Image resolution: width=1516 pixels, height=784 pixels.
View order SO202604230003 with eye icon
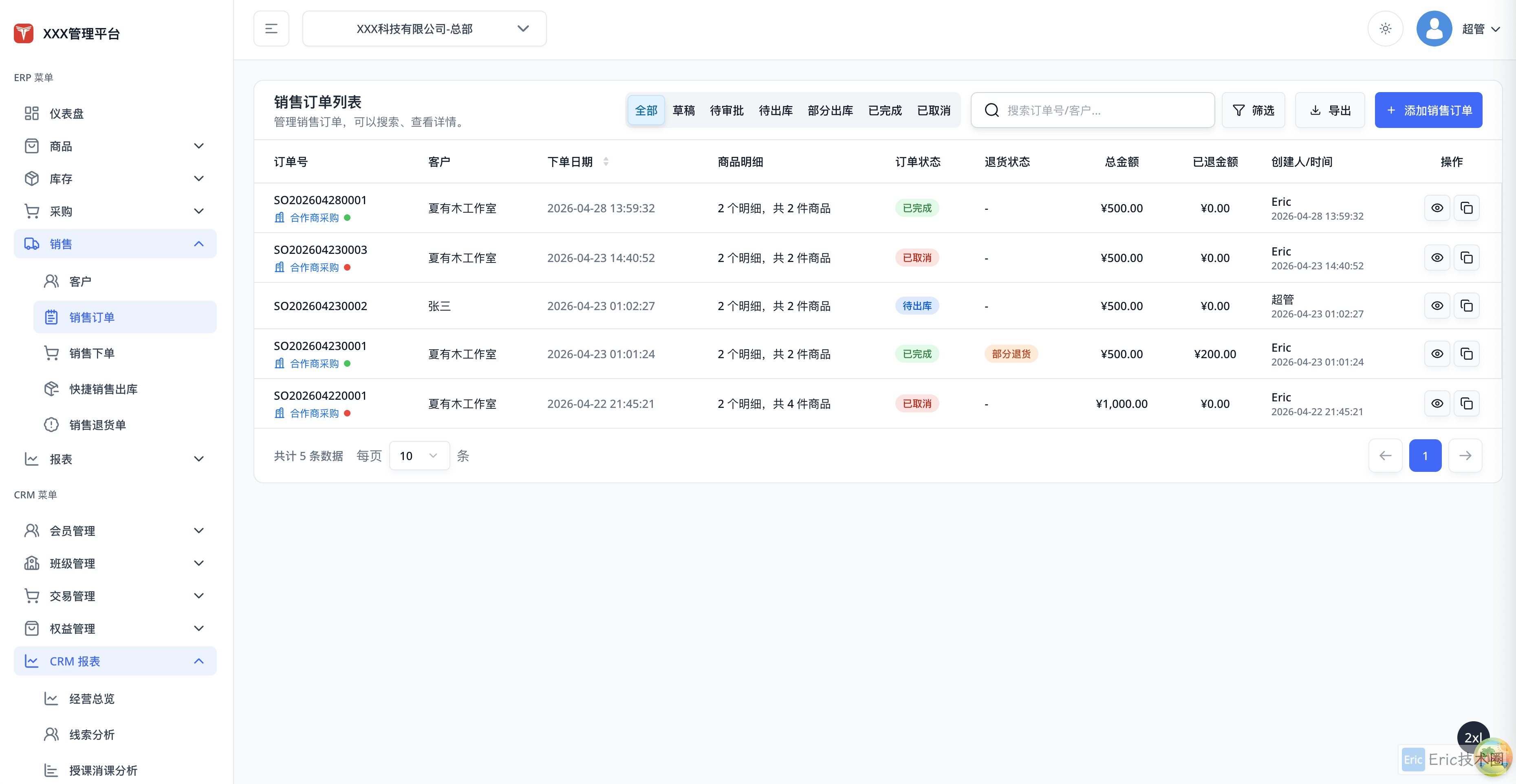click(x=1437, y=257)
